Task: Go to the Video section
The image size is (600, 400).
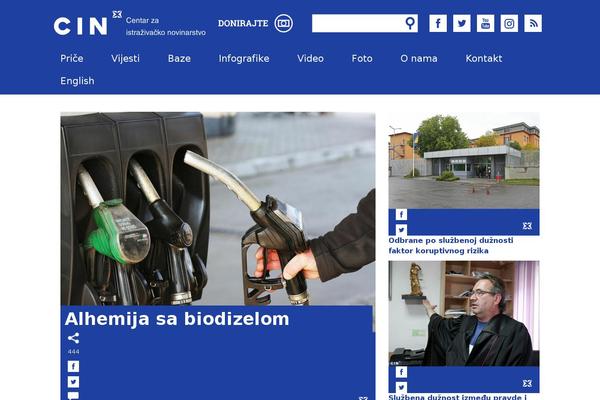Action: (x=310, y=58)
